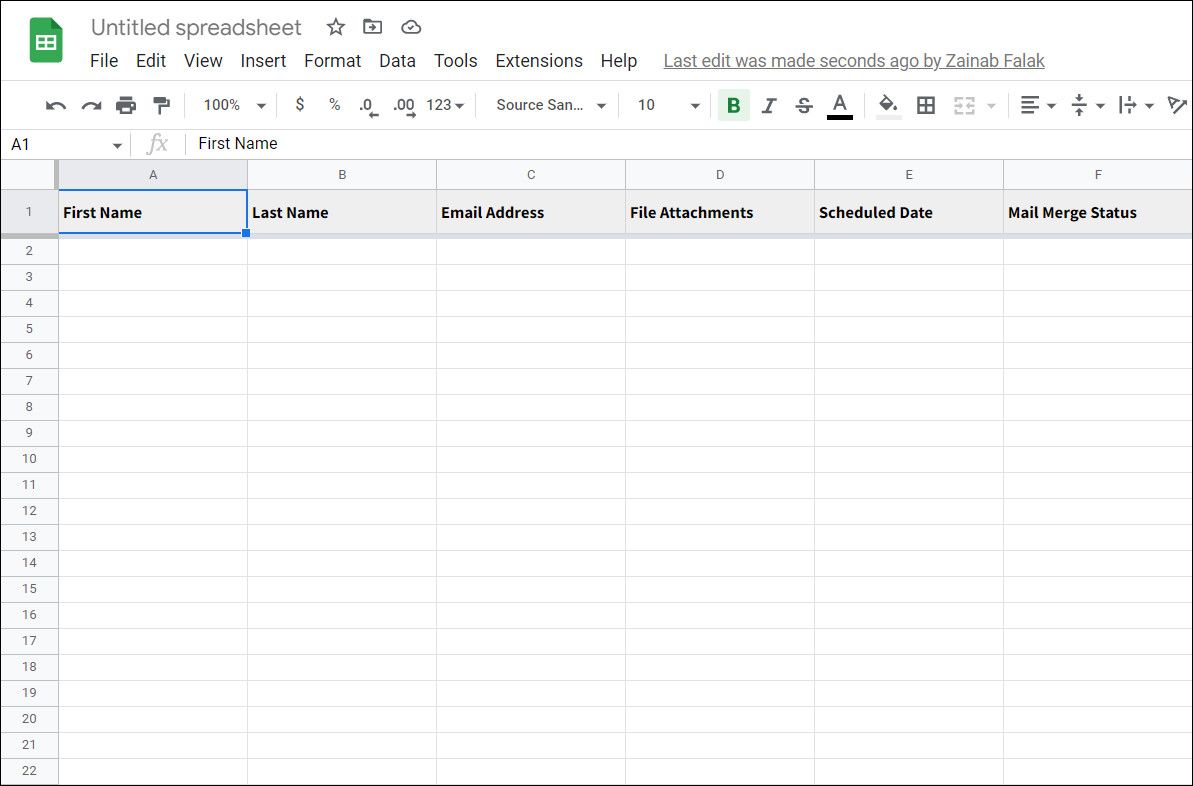Activate the paint format tool
This screenshot has width=1193, height=786.
coord(161,105)
